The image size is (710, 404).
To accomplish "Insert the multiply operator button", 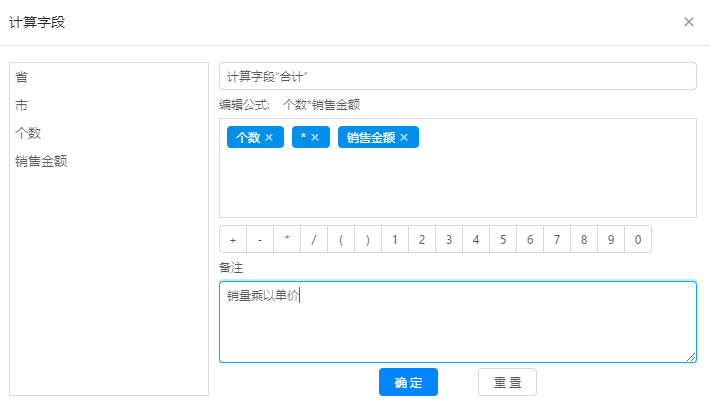I will click(287, 240).
